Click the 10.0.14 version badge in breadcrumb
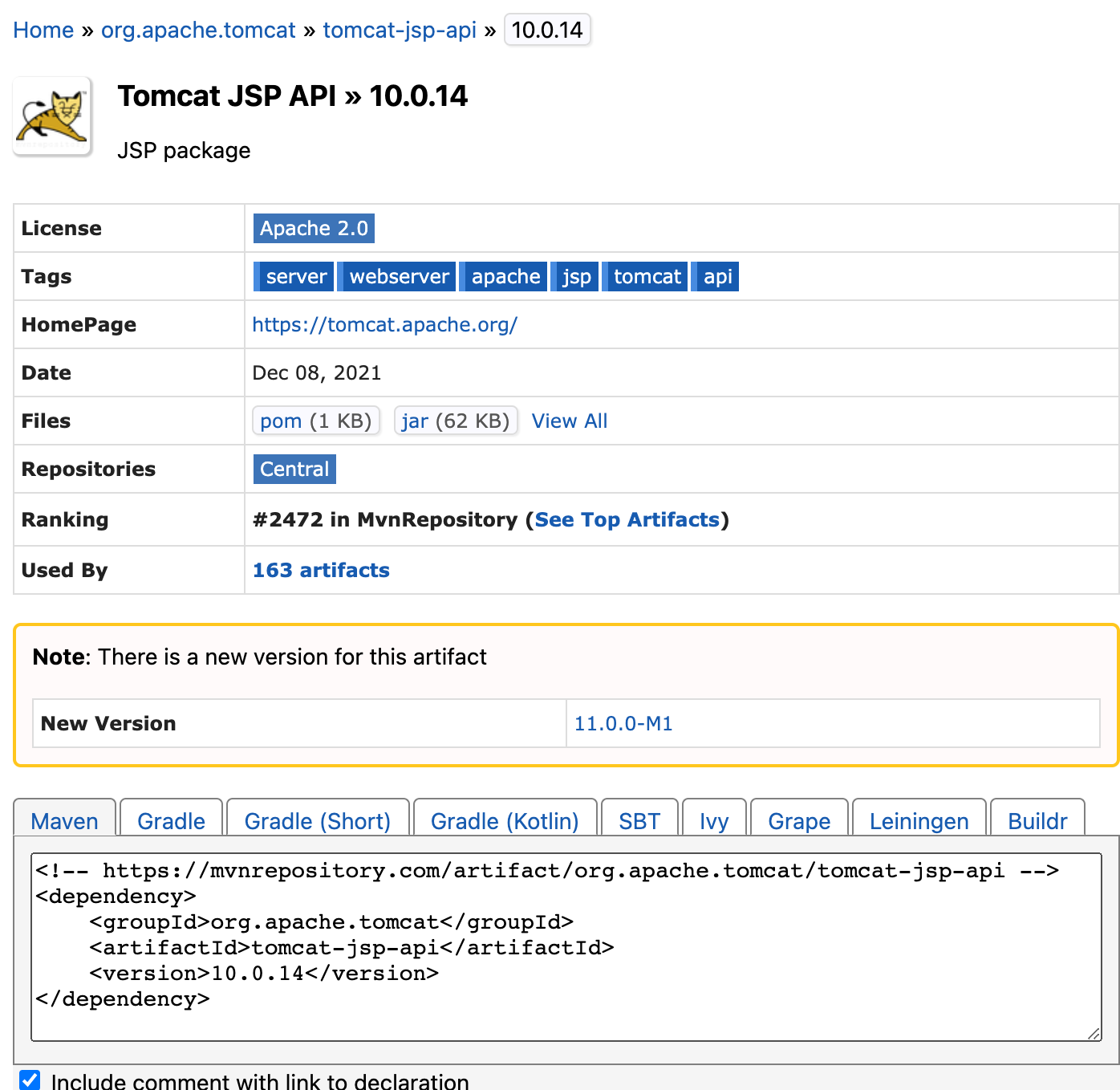Viewport: 1120px width, 1090px height. coord(547,31)
